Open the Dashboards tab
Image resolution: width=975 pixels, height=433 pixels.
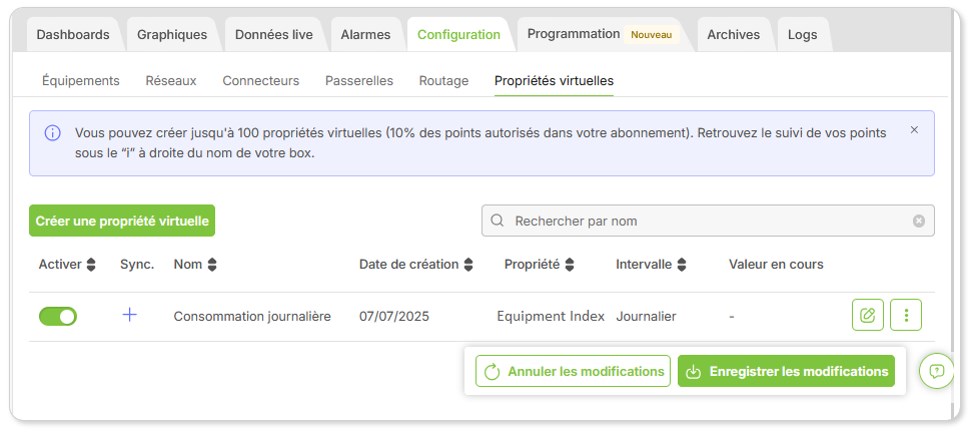(73, 35)
